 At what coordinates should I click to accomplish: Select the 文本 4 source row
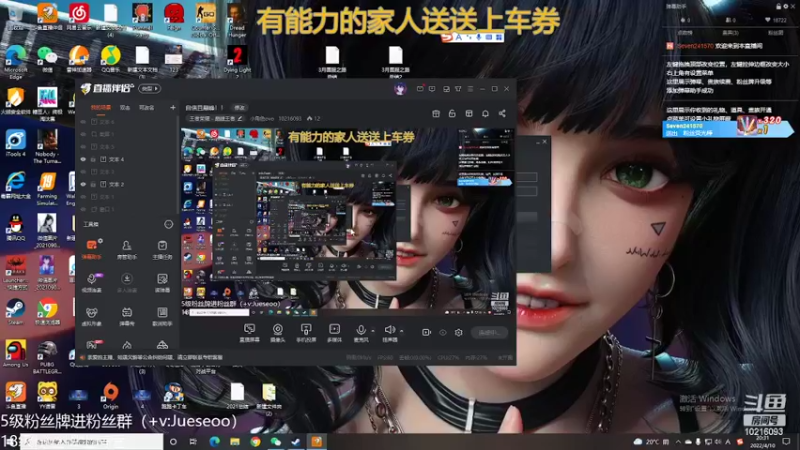[x=128, y=159]
